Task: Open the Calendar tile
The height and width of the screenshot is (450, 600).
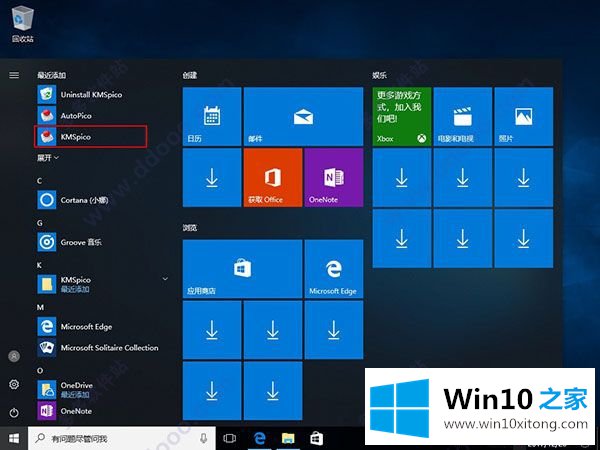Action: pyautogui.click(x=212, y=116)
